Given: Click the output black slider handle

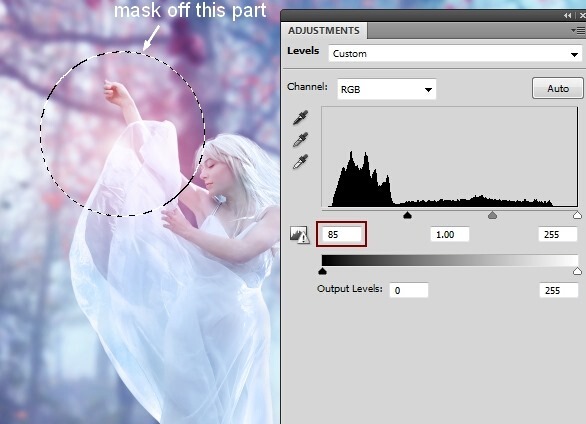Looking at the screenshot, I should pyautogui.click(x=323, y=271).
